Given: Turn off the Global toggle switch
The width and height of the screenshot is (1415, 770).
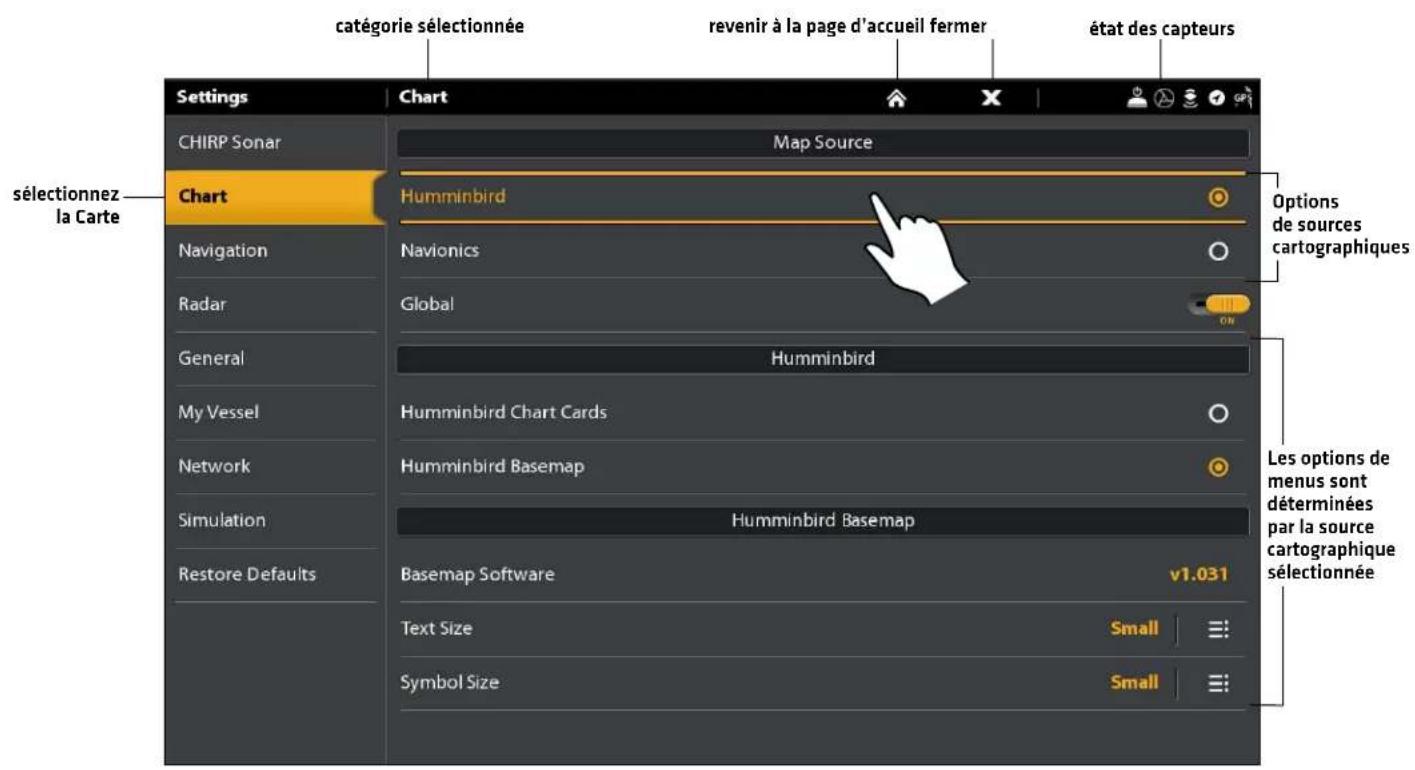Looking at the screenshot, I should [1220, 305].
